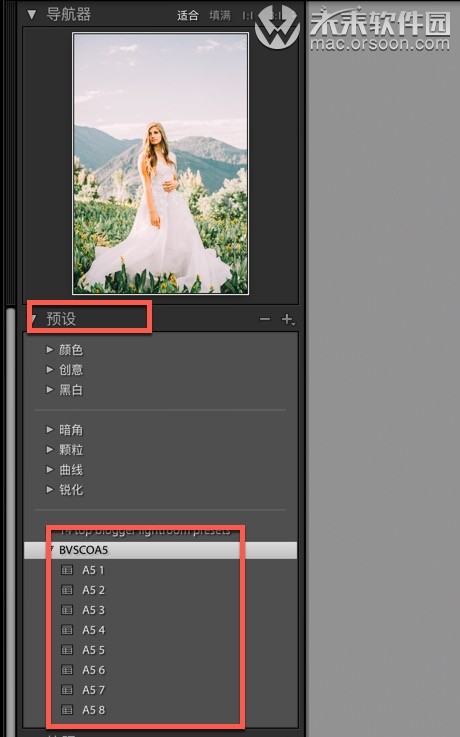The height and width of the screenshot is (737, 460).
Task: Expand the 曲线 preset group
Action: tap(50, 469)
